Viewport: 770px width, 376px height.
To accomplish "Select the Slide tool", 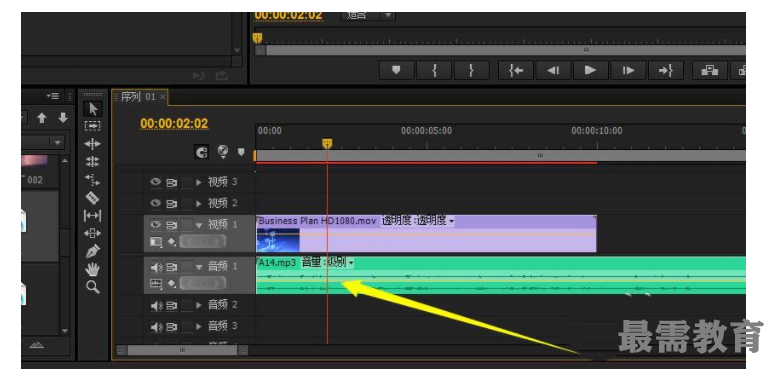I will click(92, 233).
